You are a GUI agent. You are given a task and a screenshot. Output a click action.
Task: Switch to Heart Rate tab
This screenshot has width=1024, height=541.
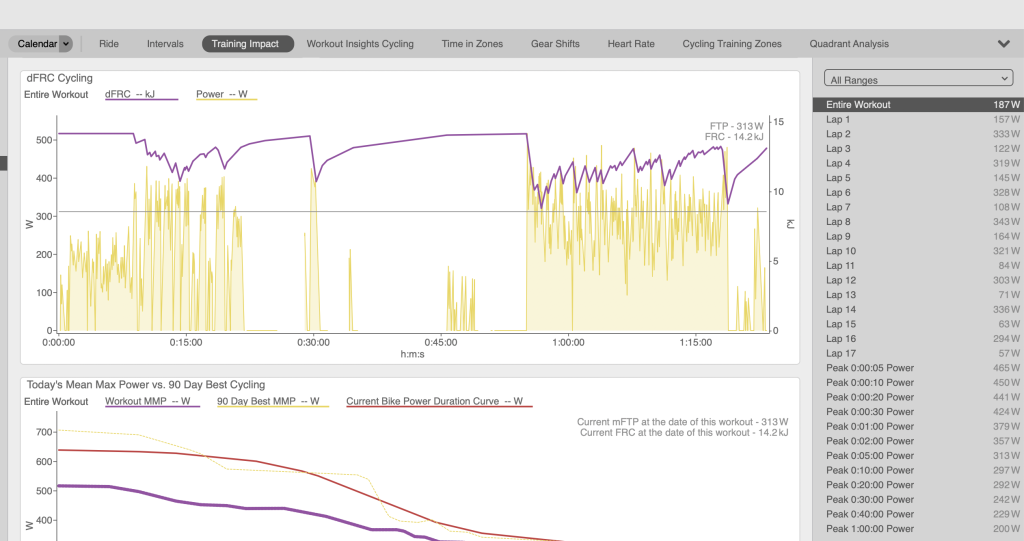tap(631, 44)
